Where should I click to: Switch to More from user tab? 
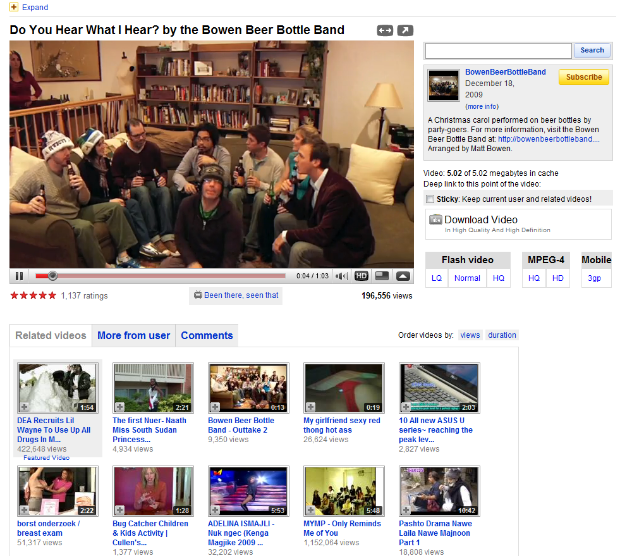[134, 335]
